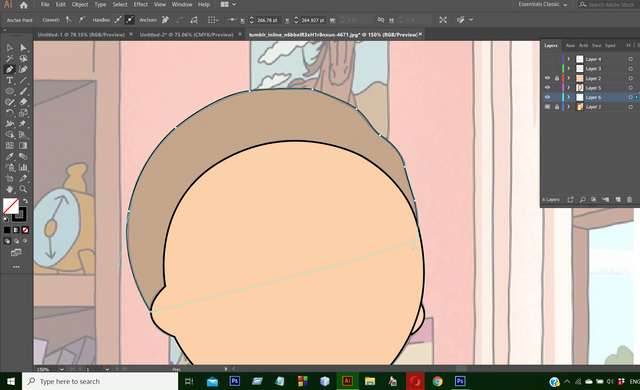The height and width of the screenshot is (390, 640).
Task: Click Remove selected anchor points button
Action: (x=166, y=20)
